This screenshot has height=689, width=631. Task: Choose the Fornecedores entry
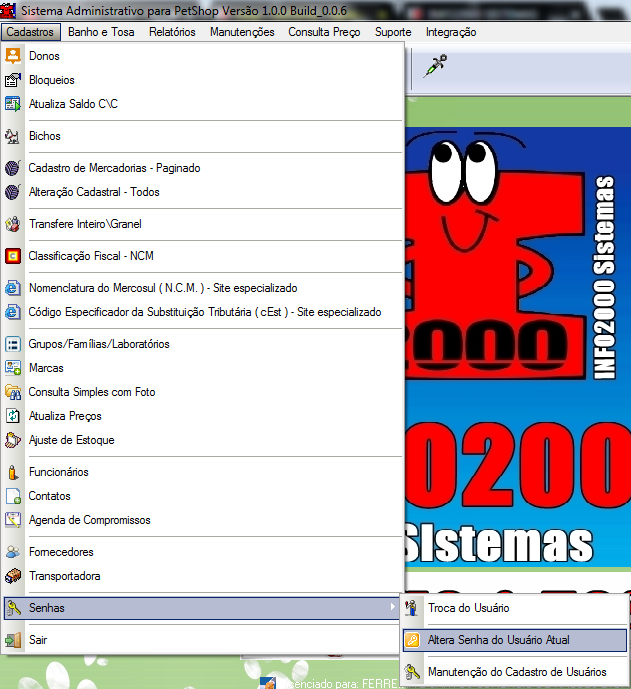[x=203, y=552]
